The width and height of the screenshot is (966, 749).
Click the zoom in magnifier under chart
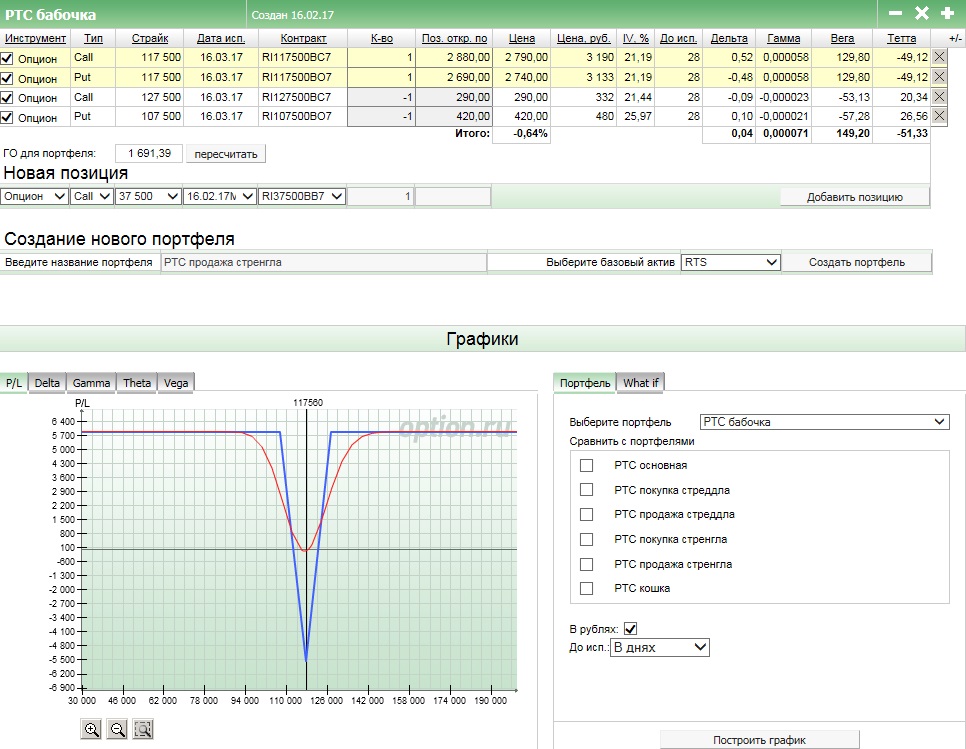point(92,729)
